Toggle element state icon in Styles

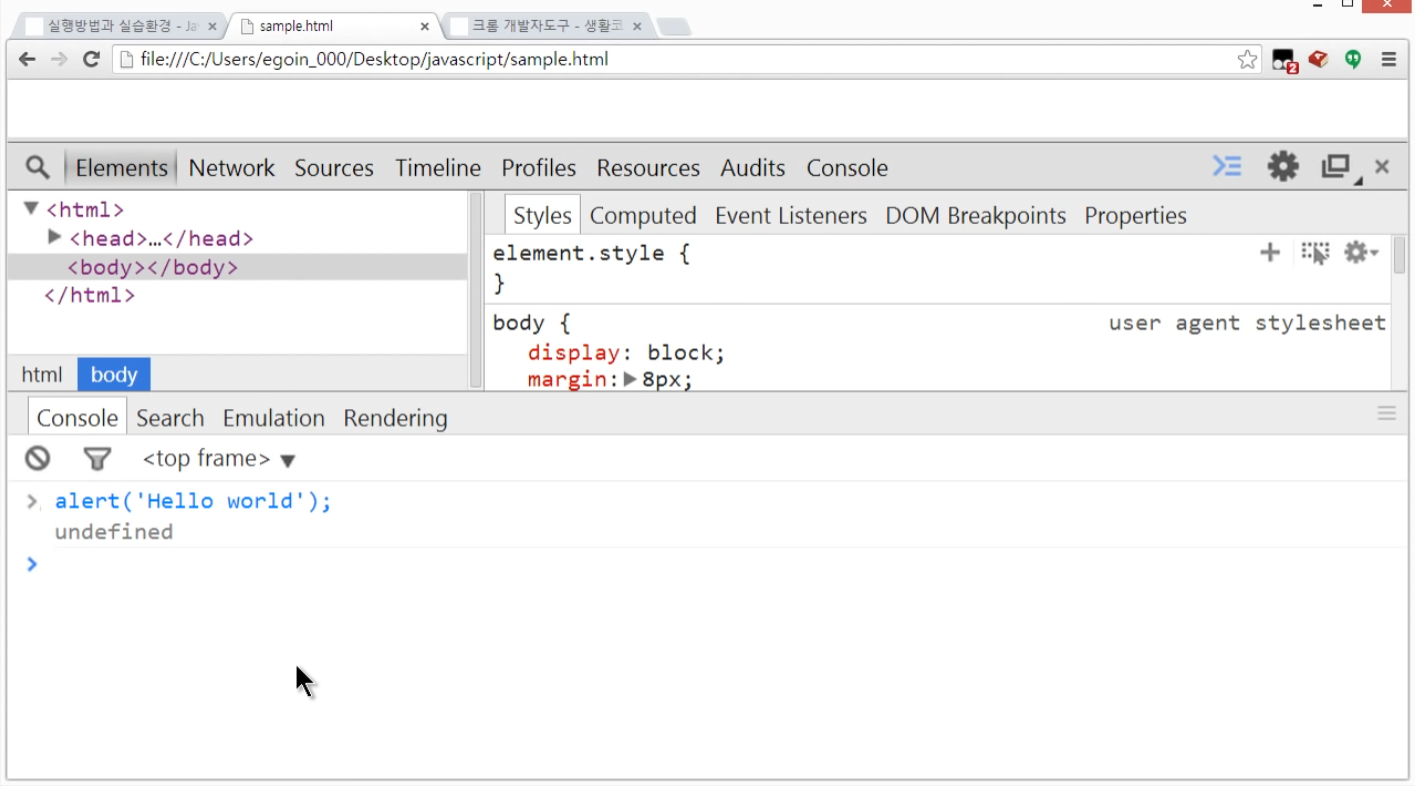click(x=1315, y=252)
